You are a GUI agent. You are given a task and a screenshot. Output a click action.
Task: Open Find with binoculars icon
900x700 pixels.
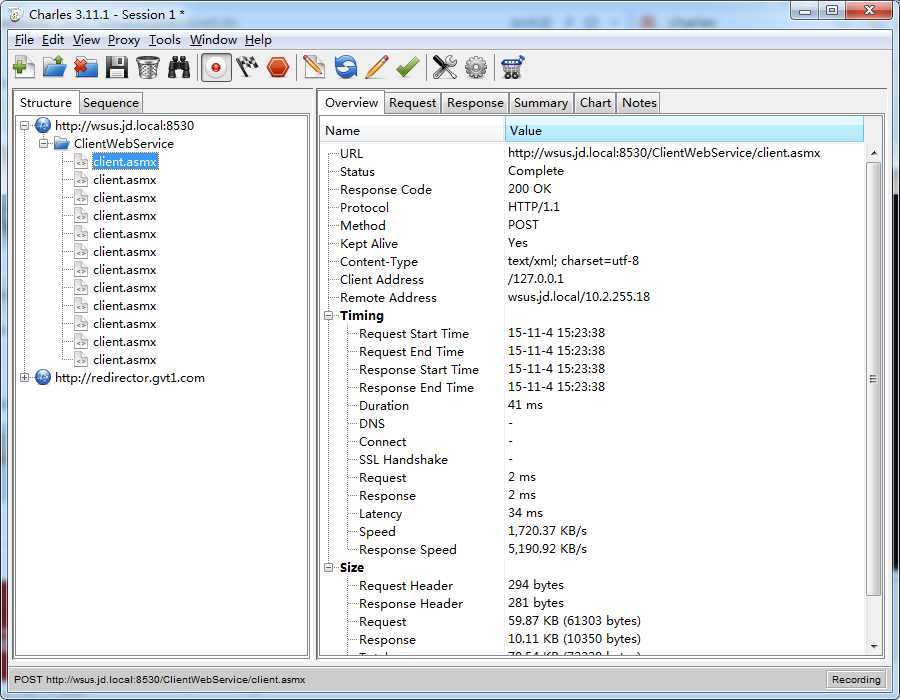point(179,67)
